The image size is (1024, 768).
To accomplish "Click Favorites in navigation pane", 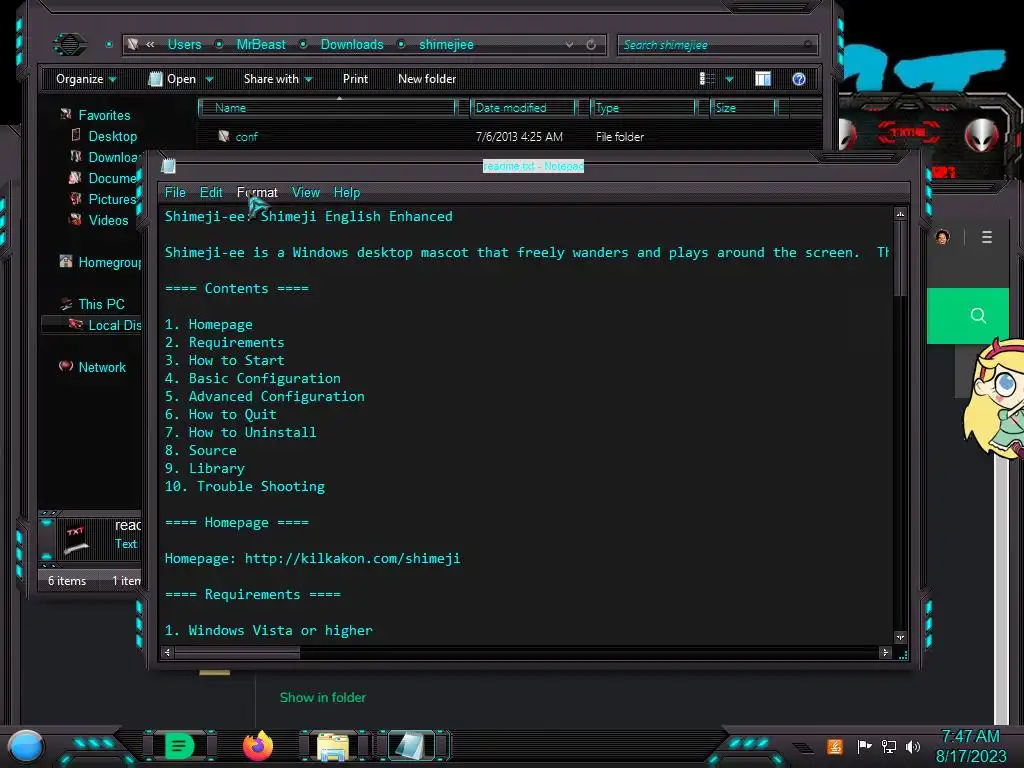I will (x=104, y=115).
